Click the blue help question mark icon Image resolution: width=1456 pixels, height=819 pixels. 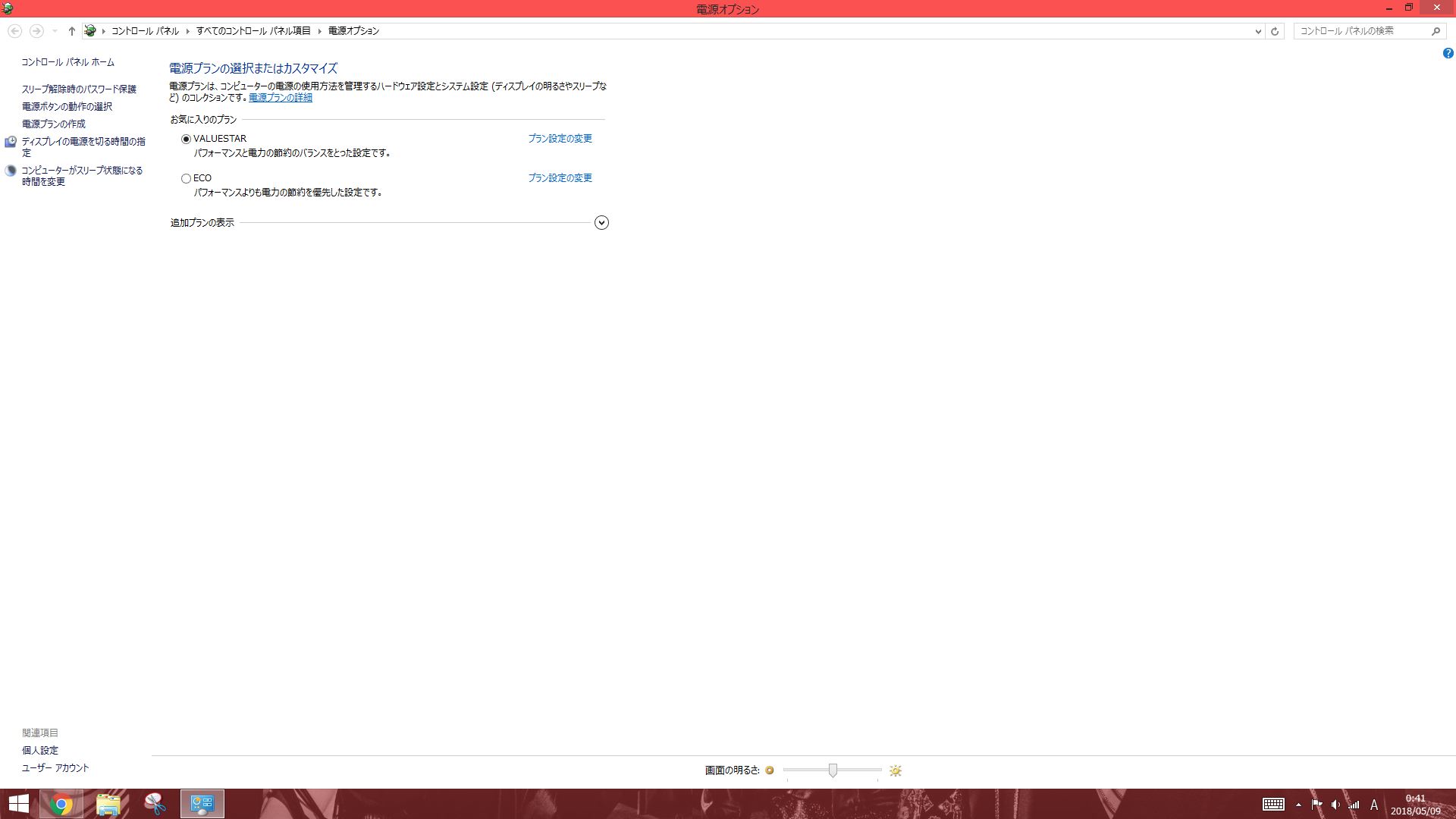[x=1448, y=53]
